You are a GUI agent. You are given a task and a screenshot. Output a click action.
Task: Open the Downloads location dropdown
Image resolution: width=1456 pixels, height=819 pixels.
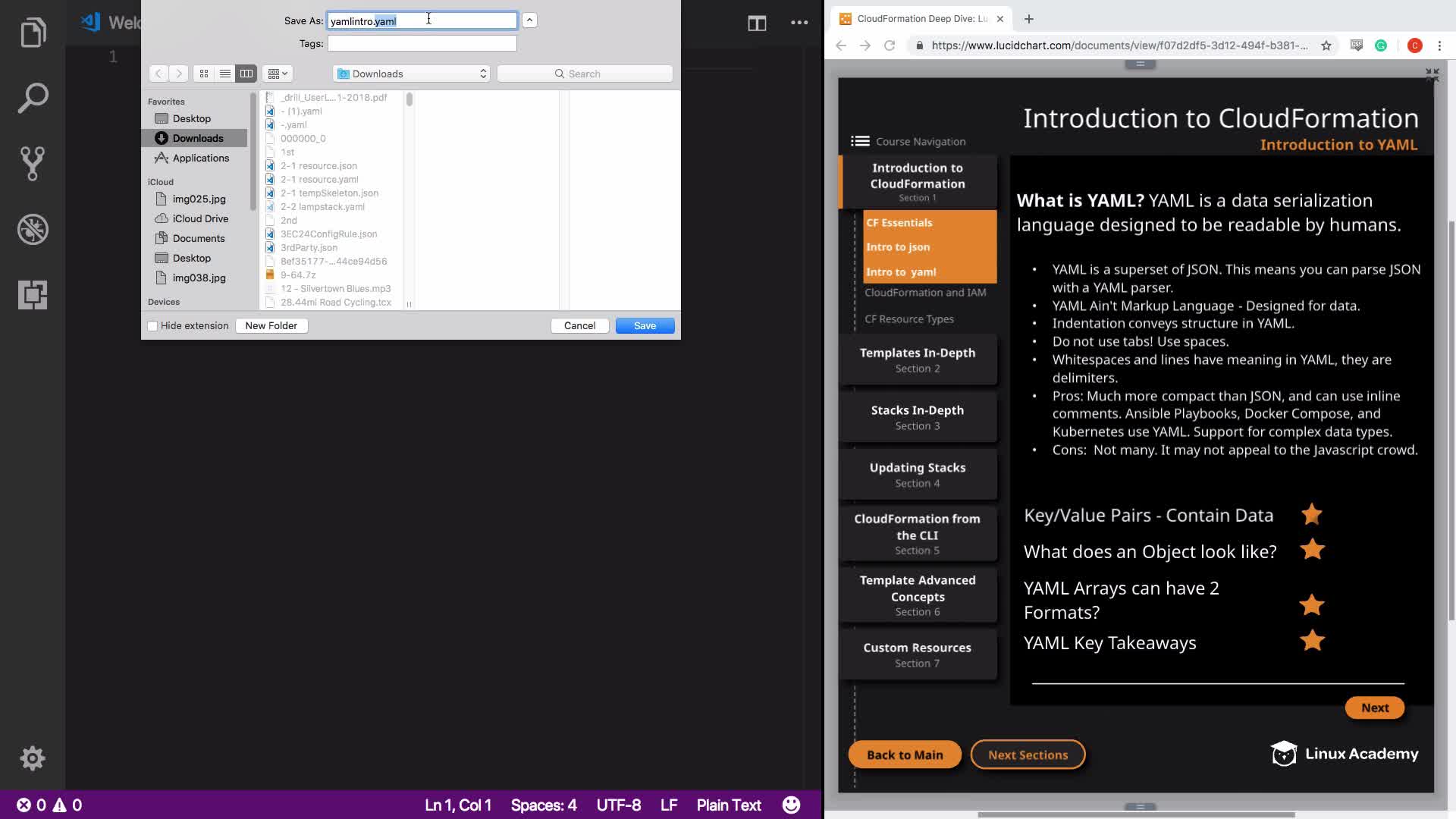413,74
